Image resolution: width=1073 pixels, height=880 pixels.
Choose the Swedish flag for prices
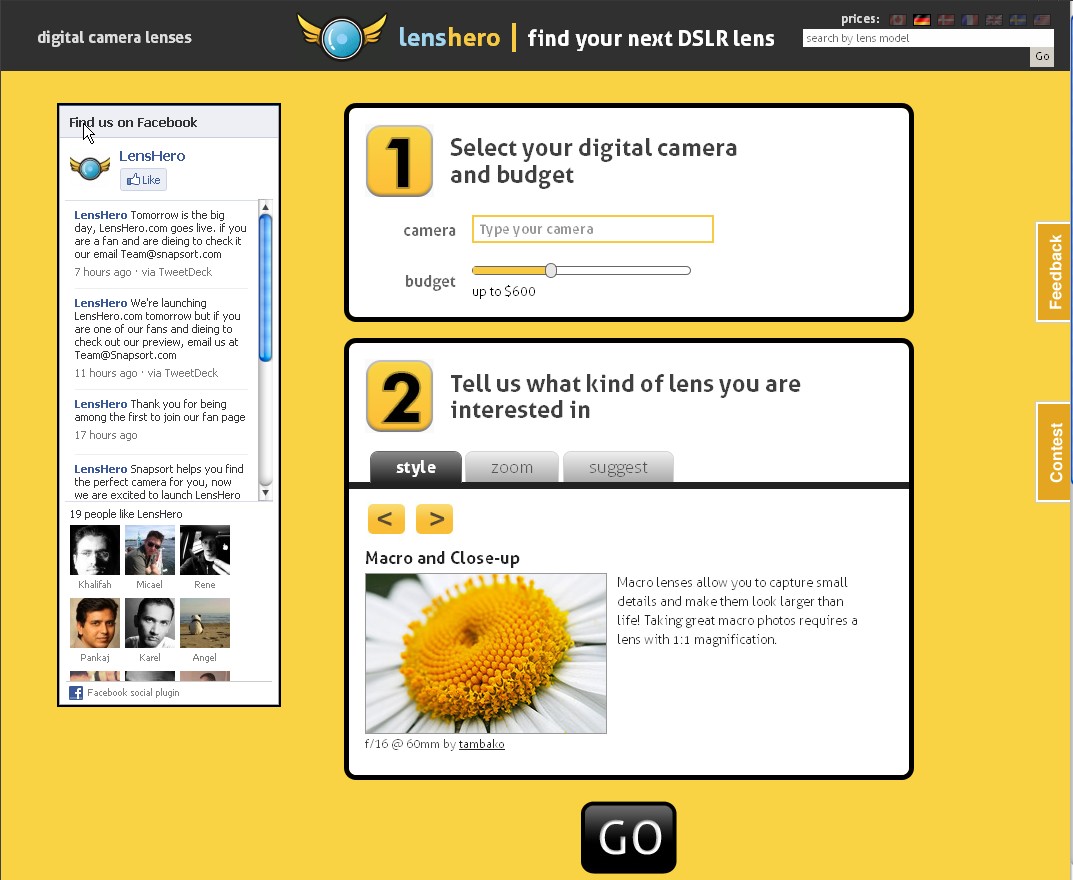point(1018,20)
